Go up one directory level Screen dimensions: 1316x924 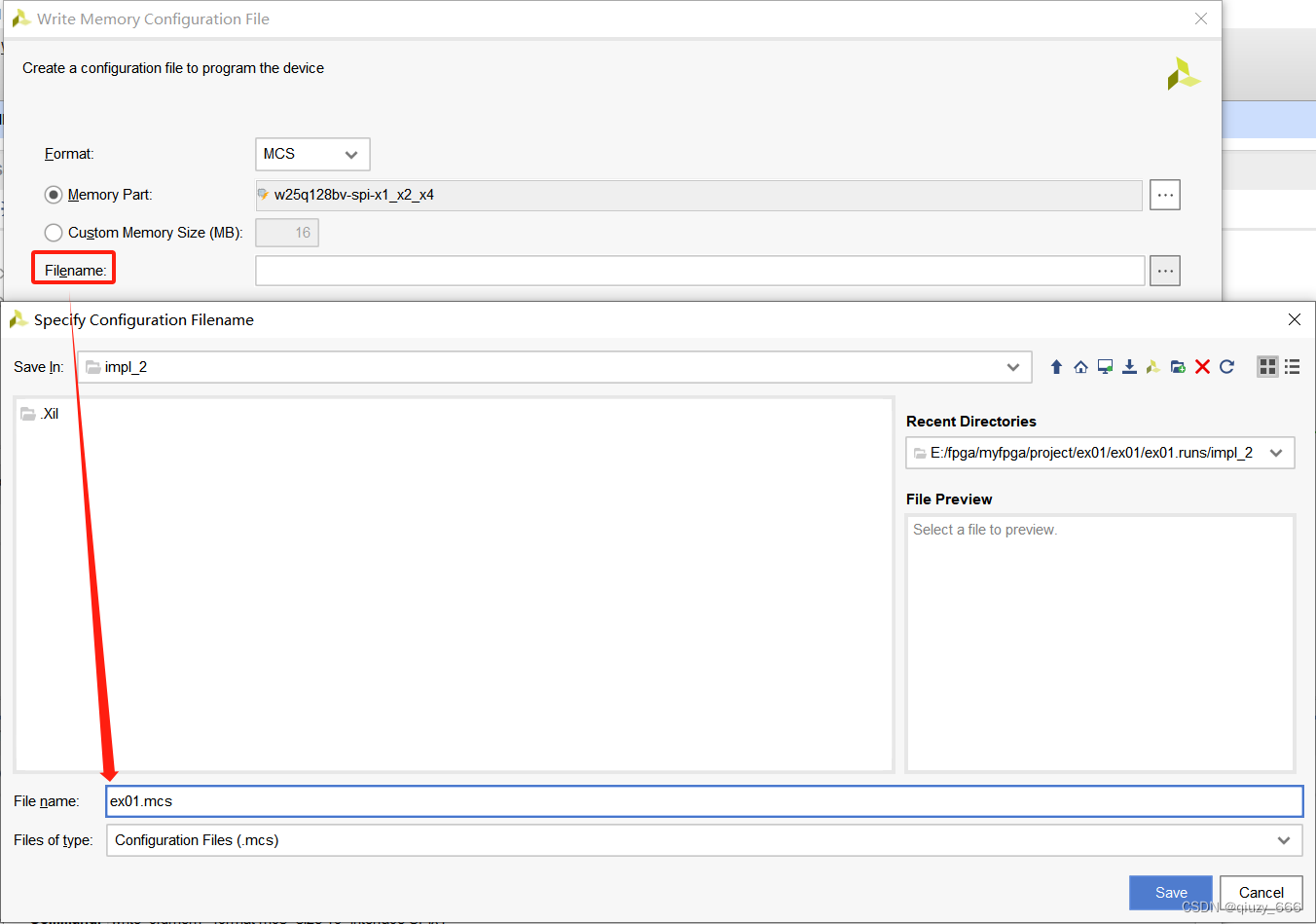coord(1056,367)
